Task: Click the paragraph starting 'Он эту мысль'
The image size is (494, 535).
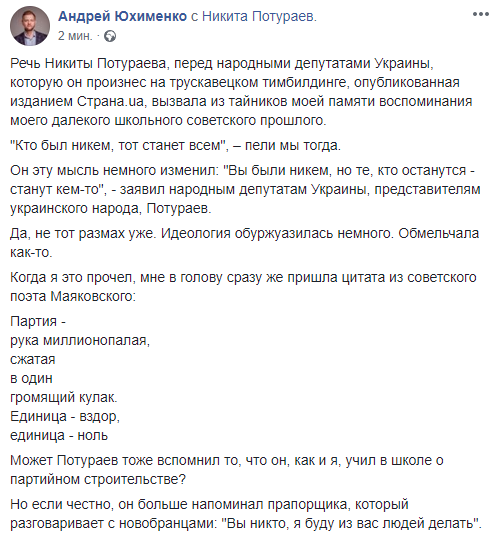Action: [245, 189]
